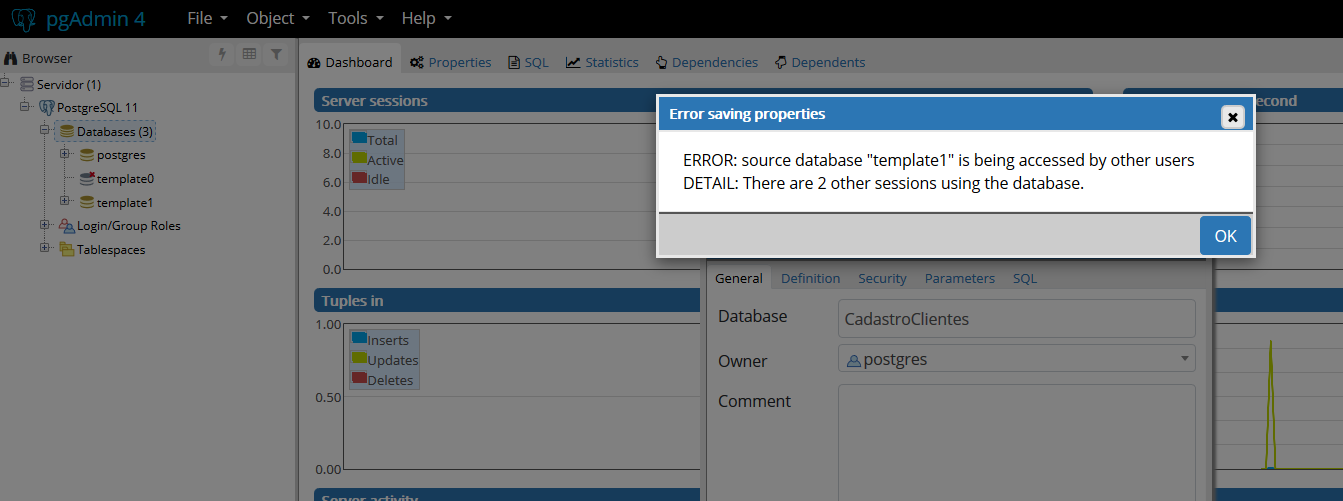Click the Error saving properties dialog title
The image size is (1343, 501).
pos(747,114)
